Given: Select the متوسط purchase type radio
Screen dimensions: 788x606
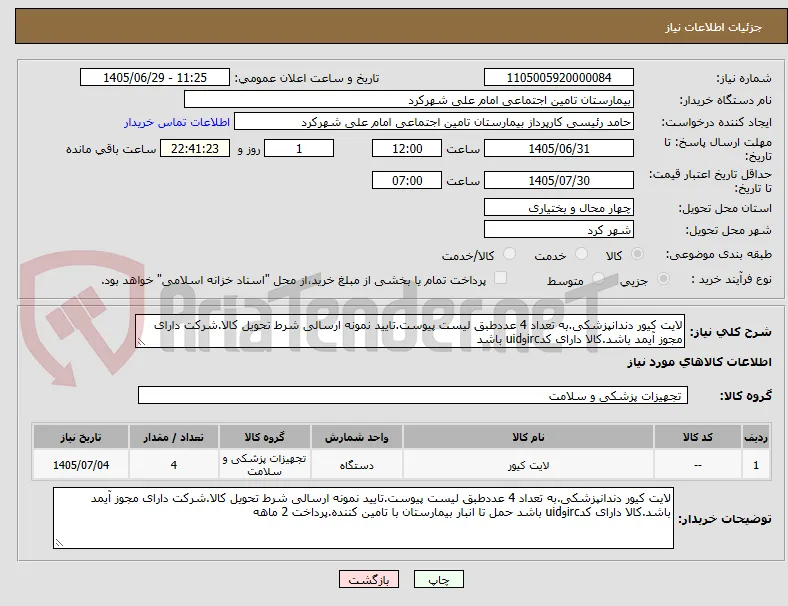Looking at the screenshot, I should coord(598,278).
